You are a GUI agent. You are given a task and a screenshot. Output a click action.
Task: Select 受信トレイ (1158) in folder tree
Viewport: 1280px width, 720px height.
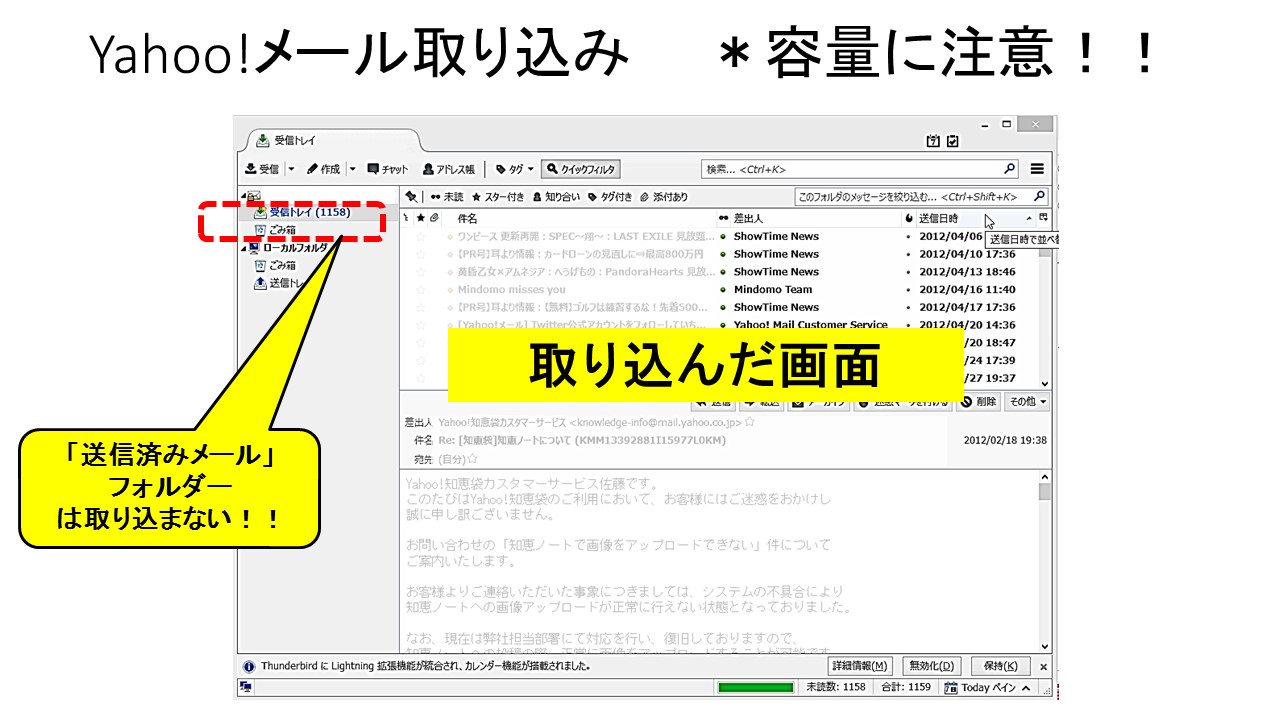click(x=310, y=212)
